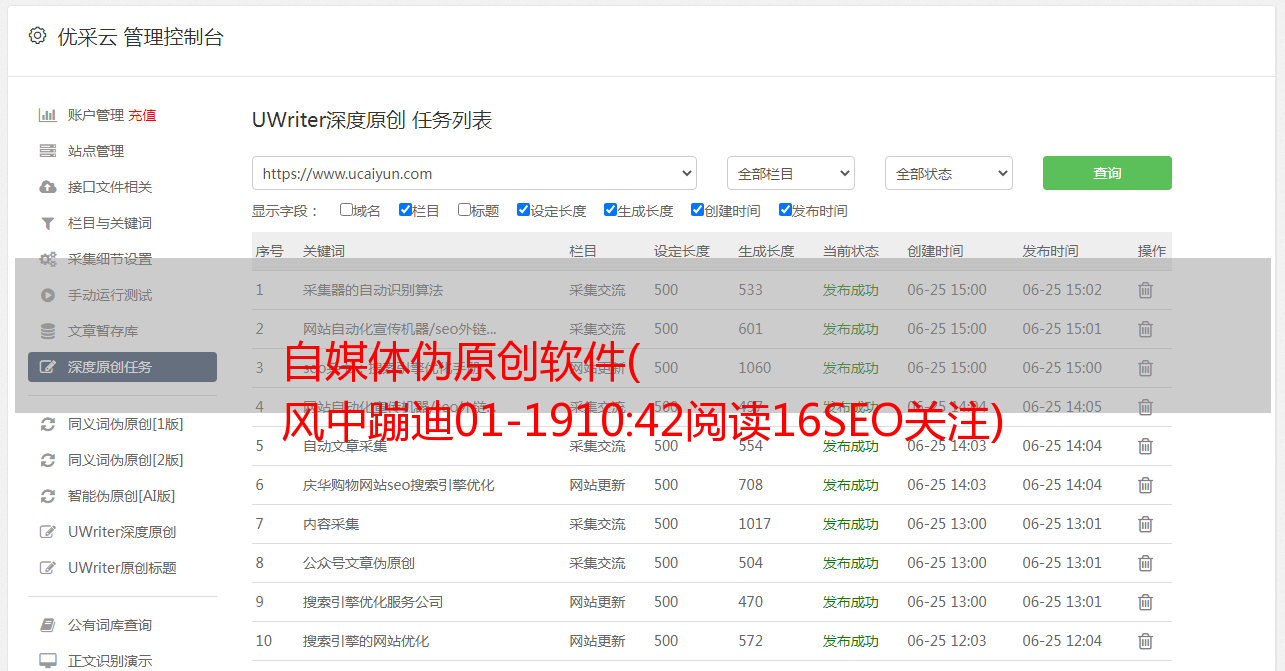Delete row 2 with the trash icon

point(1145,329)
